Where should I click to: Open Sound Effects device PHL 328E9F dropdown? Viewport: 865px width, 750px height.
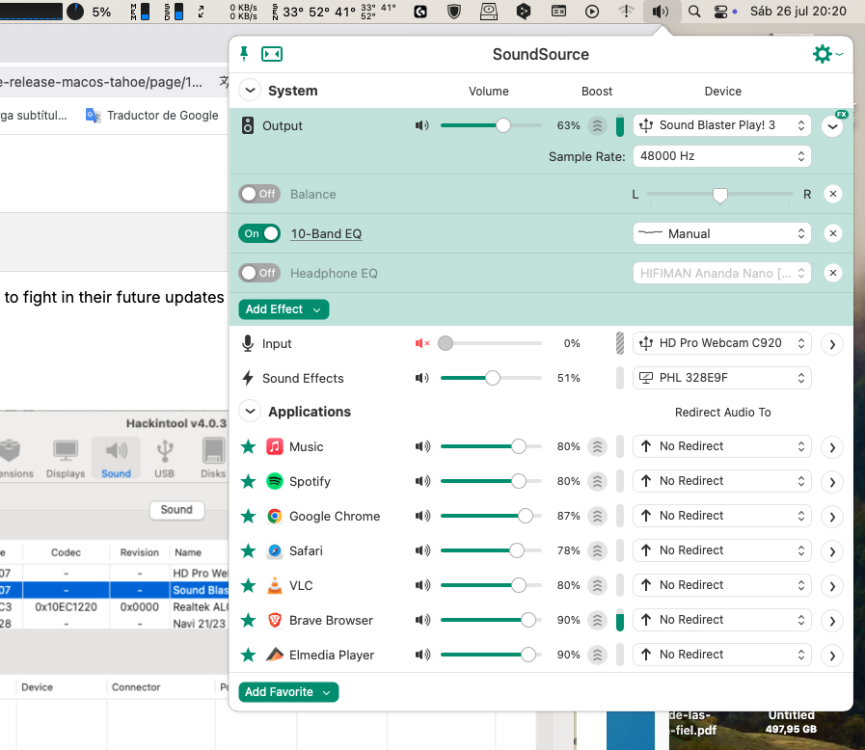[x=722, y=378]
